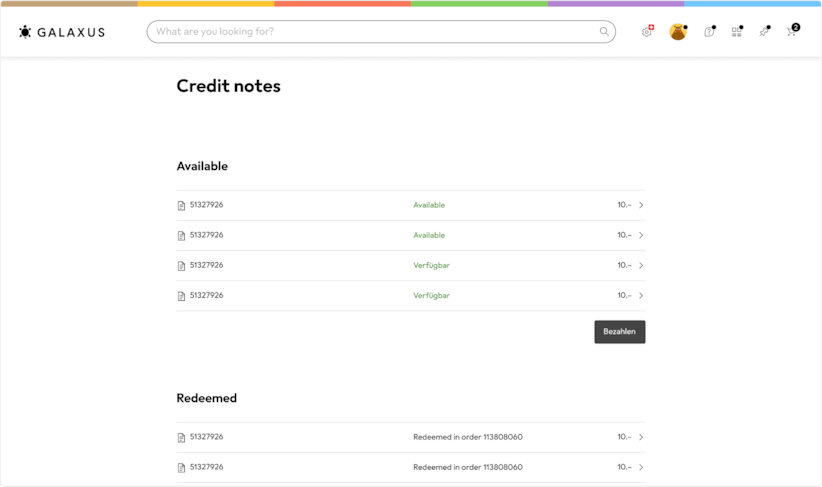
Task: Click document icon of second 'Available' credit note
Action: pyautogui.click(x=181, y=236)
